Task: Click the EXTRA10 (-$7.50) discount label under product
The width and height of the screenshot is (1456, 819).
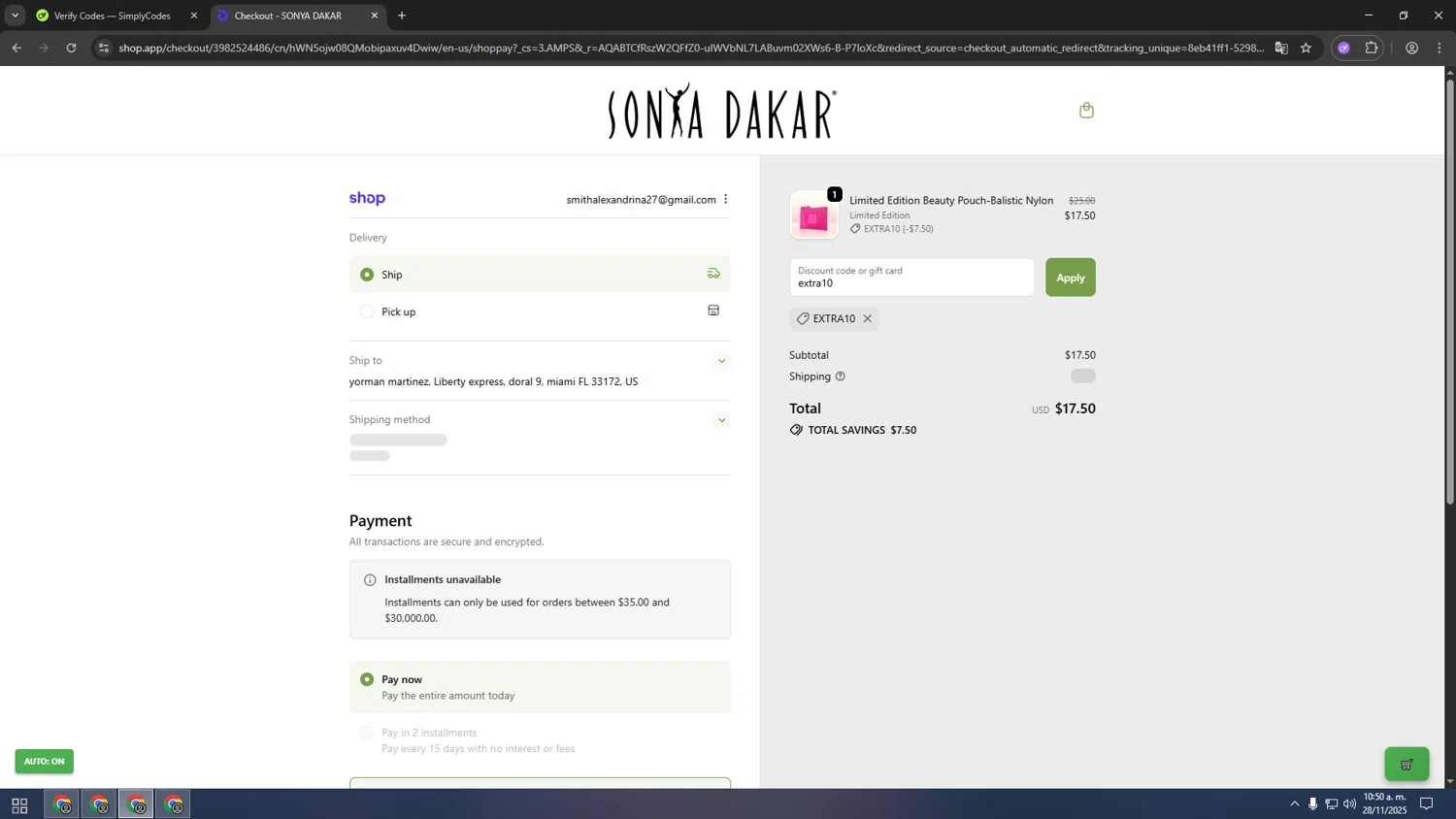Action: [891, 229]
